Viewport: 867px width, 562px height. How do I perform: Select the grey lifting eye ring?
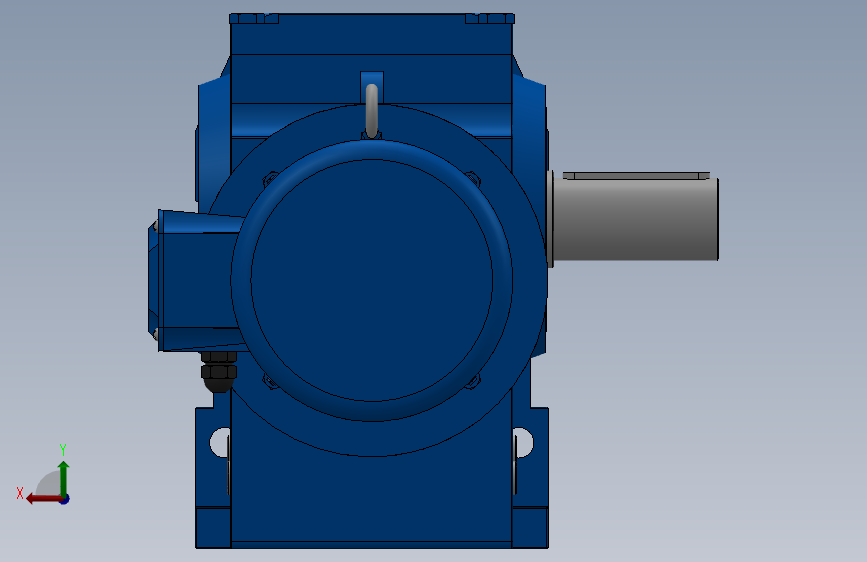pyautogui.click(x=372, y=111)
